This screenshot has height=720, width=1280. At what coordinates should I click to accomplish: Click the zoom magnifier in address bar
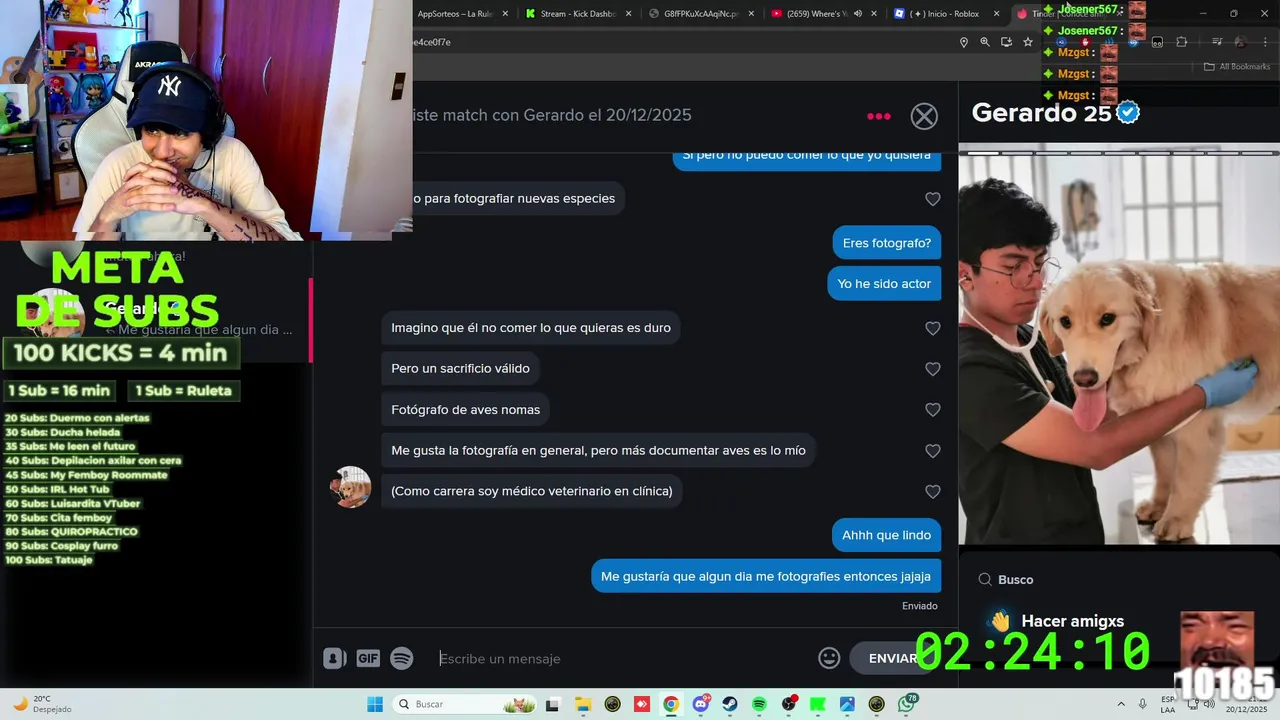tap(985, 42)
